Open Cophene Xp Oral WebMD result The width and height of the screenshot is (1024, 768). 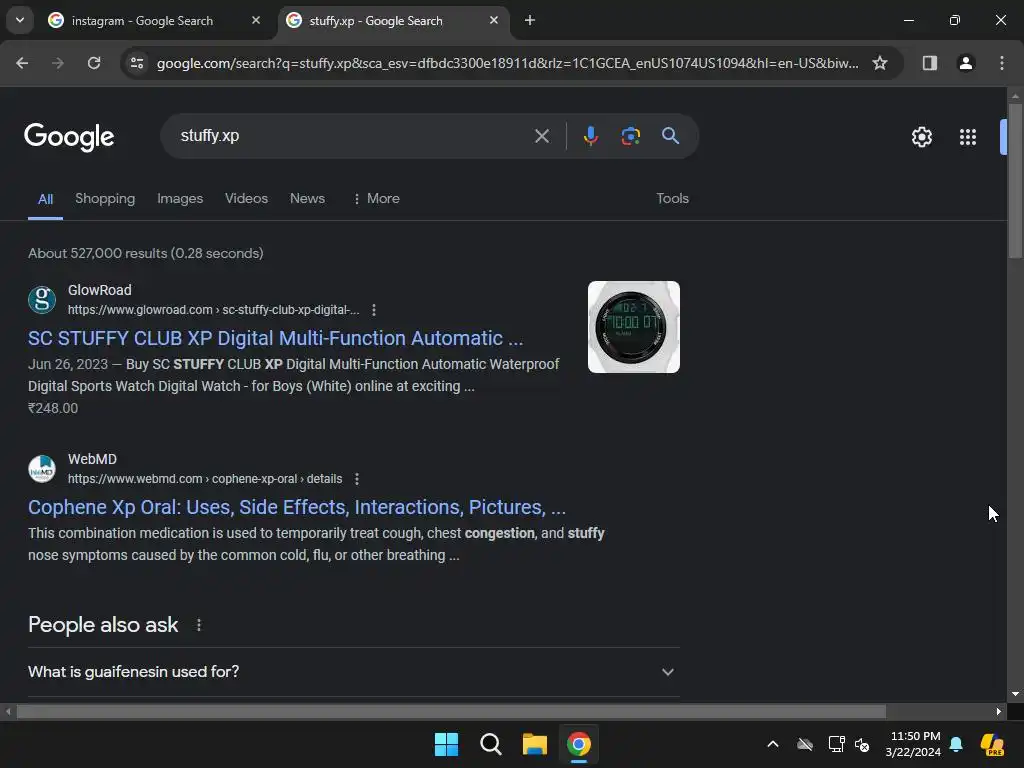296,507
